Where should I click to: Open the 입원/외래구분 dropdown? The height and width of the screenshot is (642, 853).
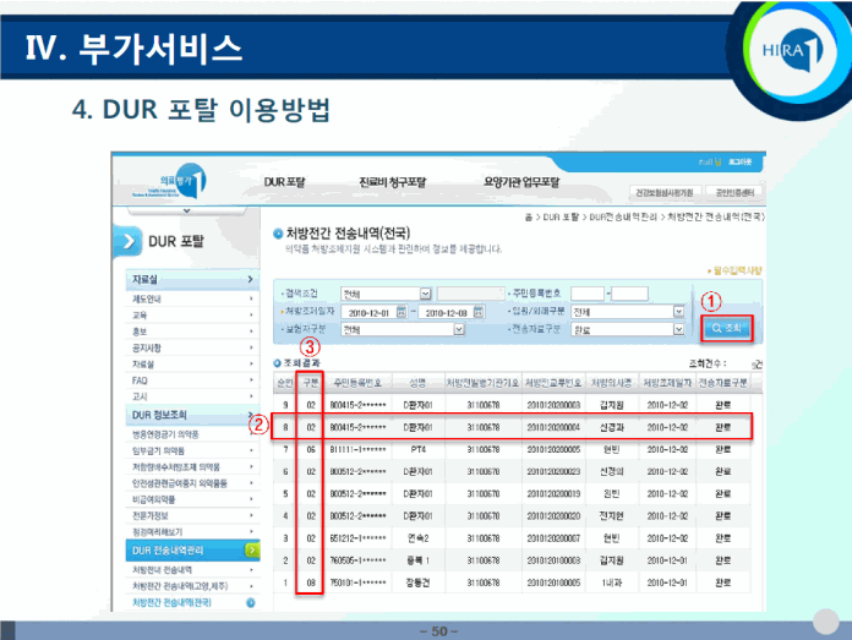(679, 311)
